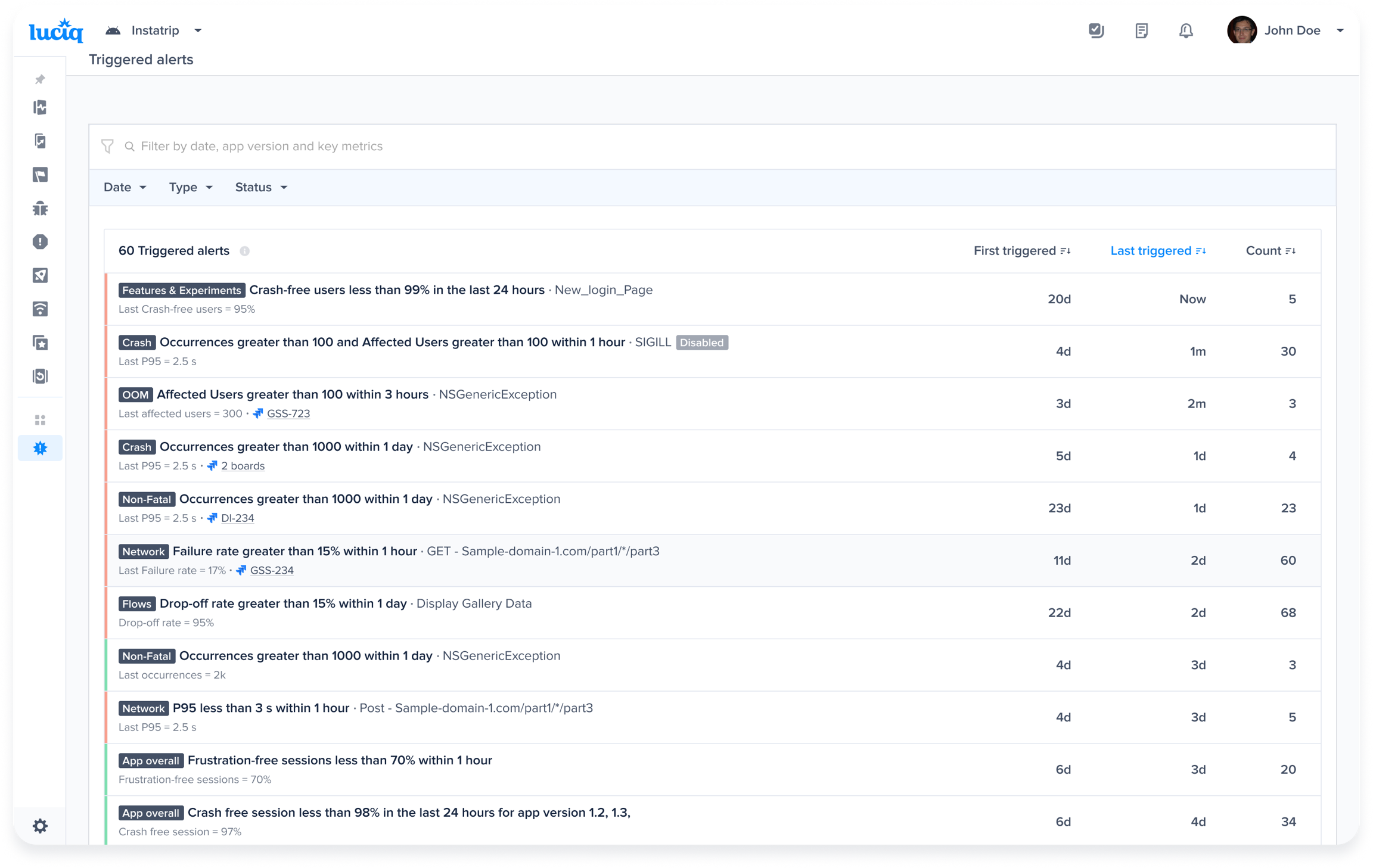Open the document notes icon in header
Screen dimensions: 1373x868
(x=1141, y=31)
